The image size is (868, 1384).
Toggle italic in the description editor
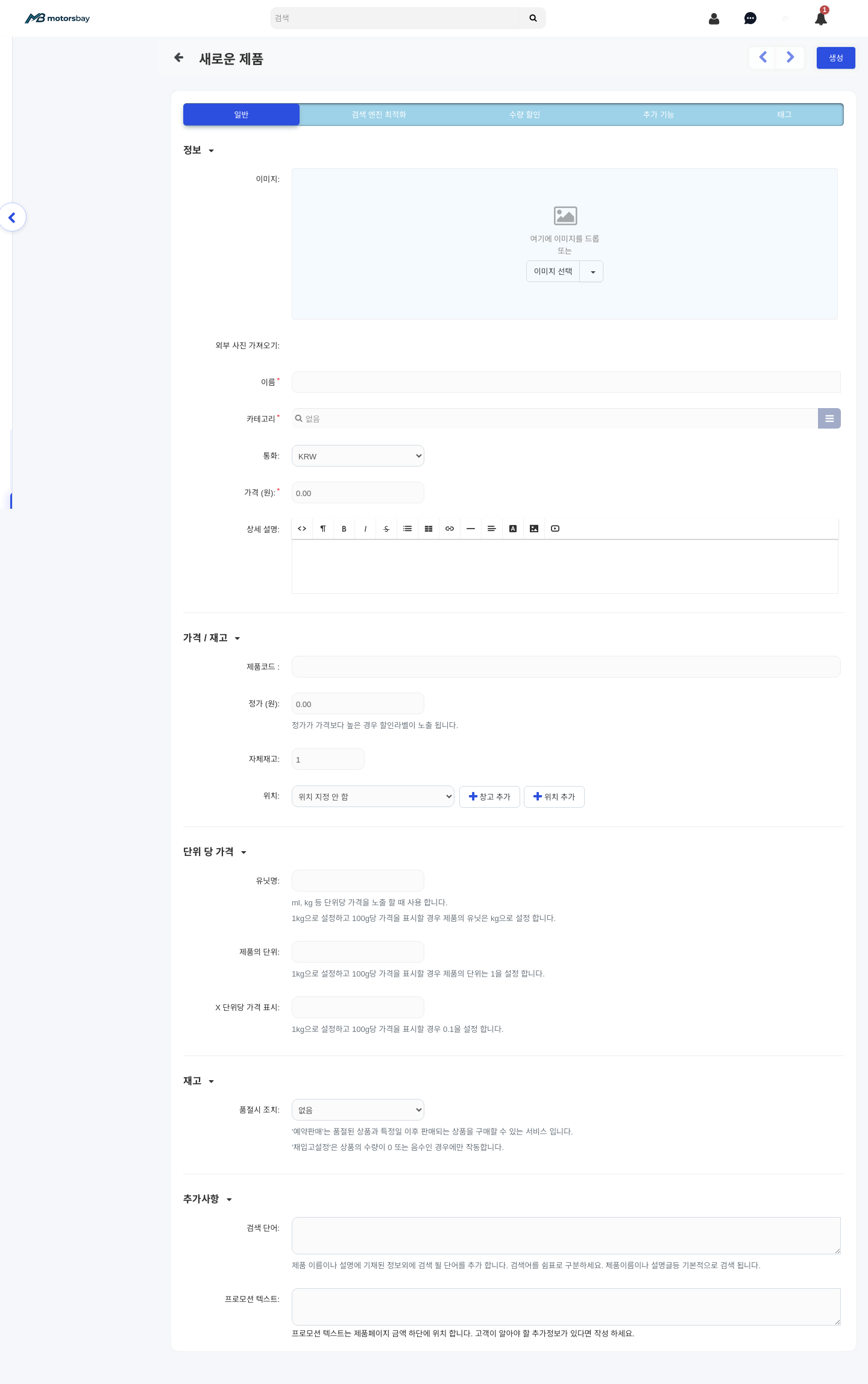tap(365, 529)
